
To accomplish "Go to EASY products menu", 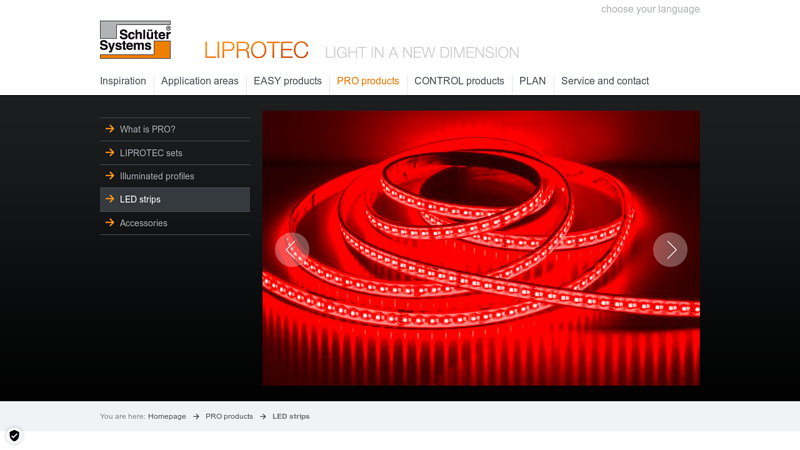I will pyautogui.click(x=288, y=81).
